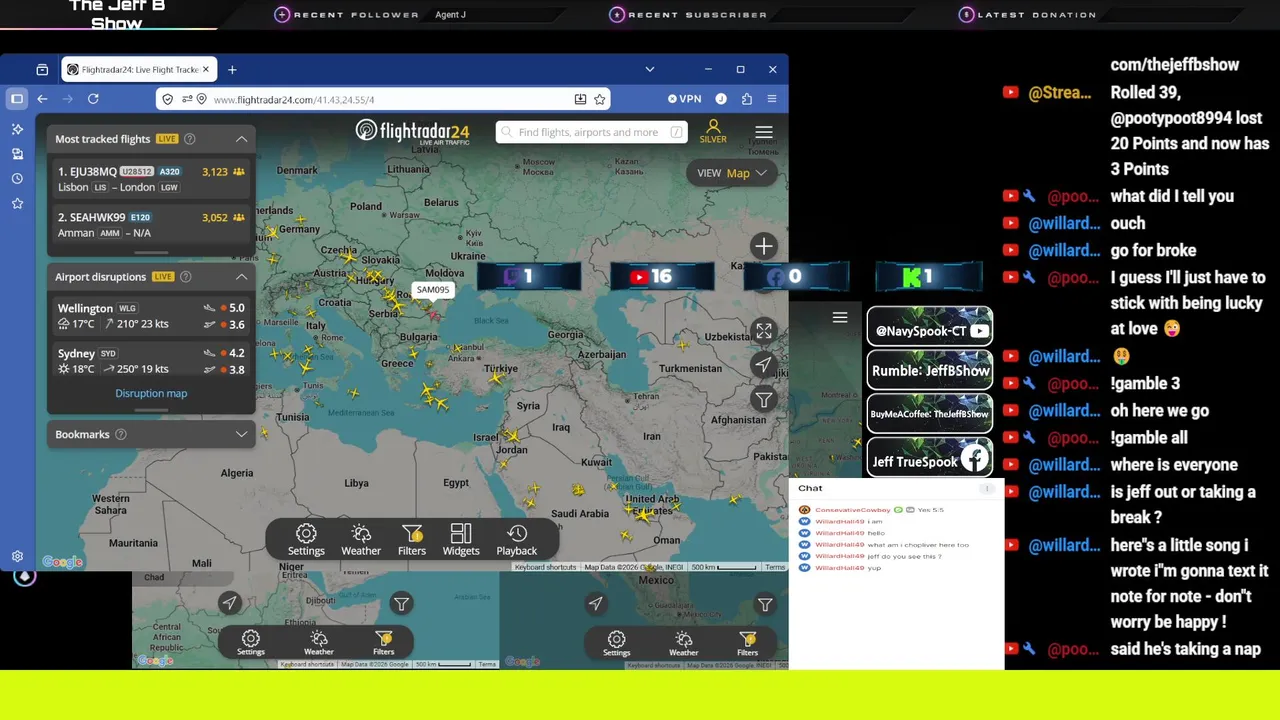Open the browser sidebar settings gear
Screen dimensions: 1280x720
pos(17,556)
